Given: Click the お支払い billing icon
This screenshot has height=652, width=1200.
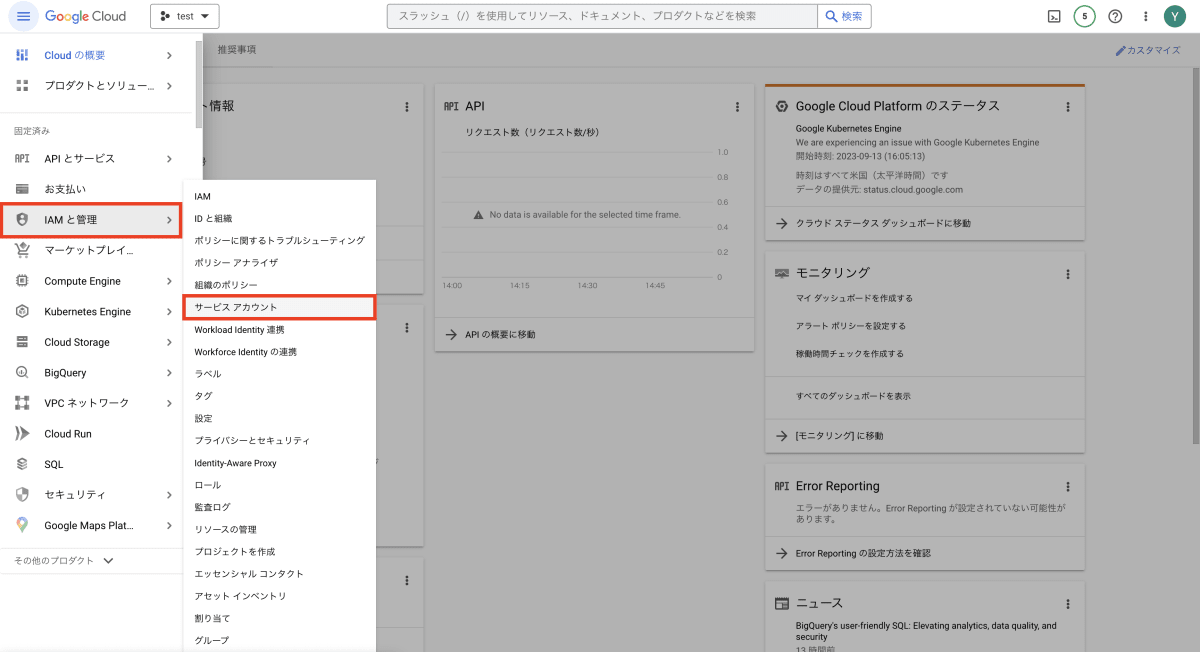Looking at the screenshot, I should [x=23, y=189].
